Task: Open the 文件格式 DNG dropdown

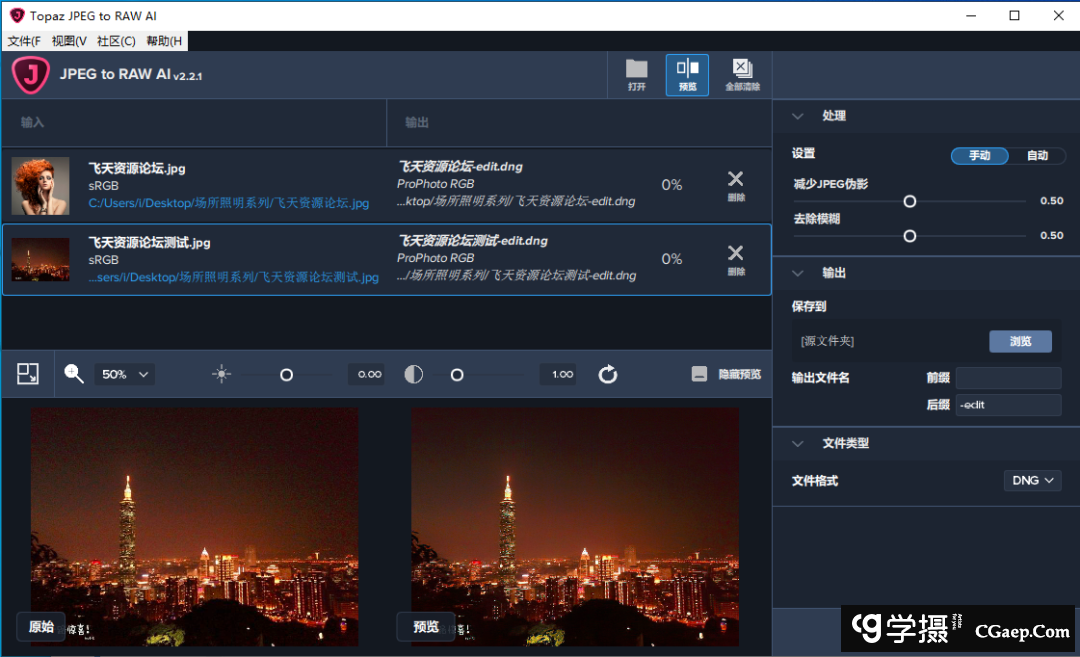Action: pyautogui.click(x=1032, y=480)
